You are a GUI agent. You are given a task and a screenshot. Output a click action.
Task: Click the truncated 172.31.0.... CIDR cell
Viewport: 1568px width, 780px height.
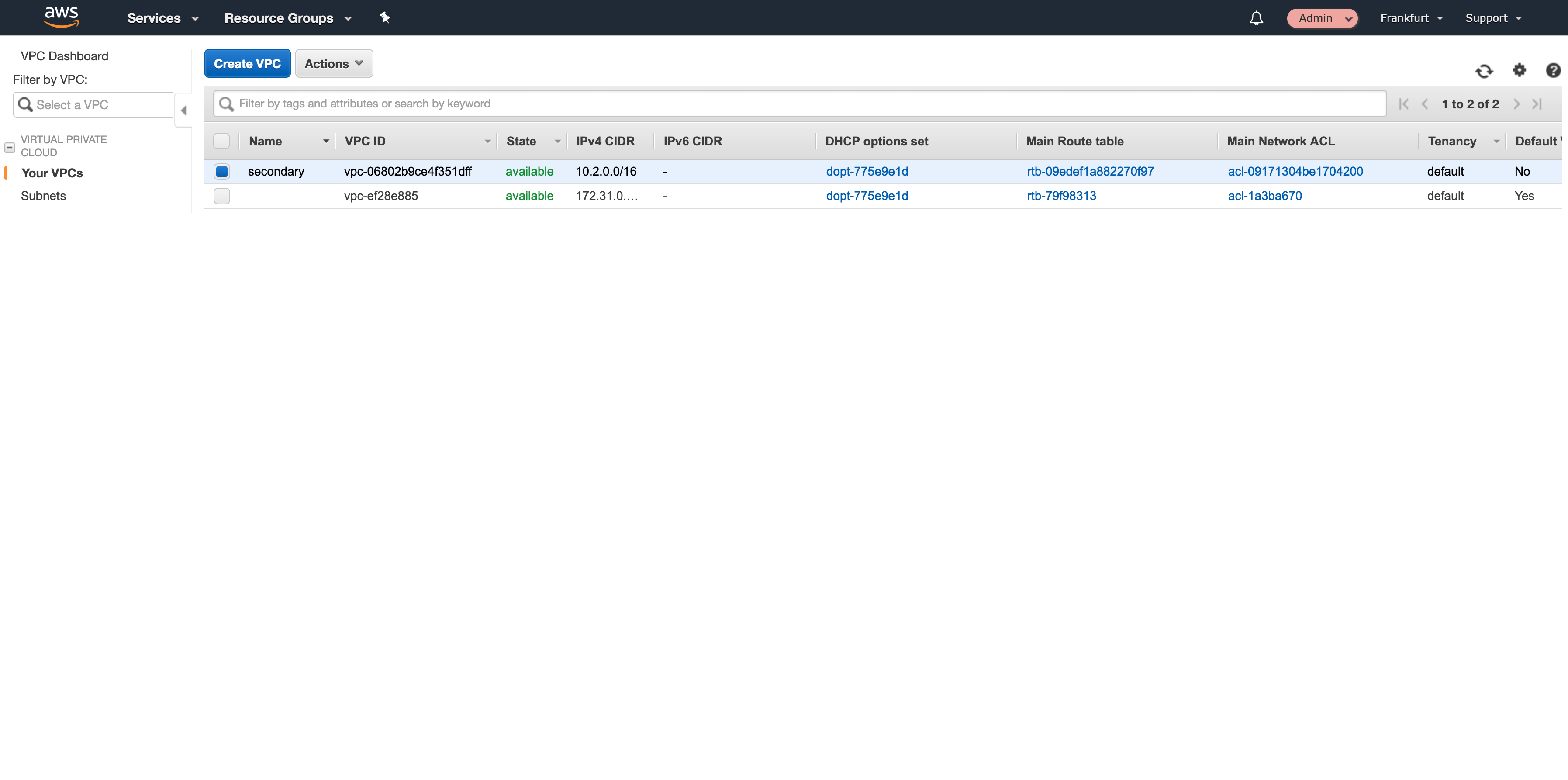coord(607,196)
